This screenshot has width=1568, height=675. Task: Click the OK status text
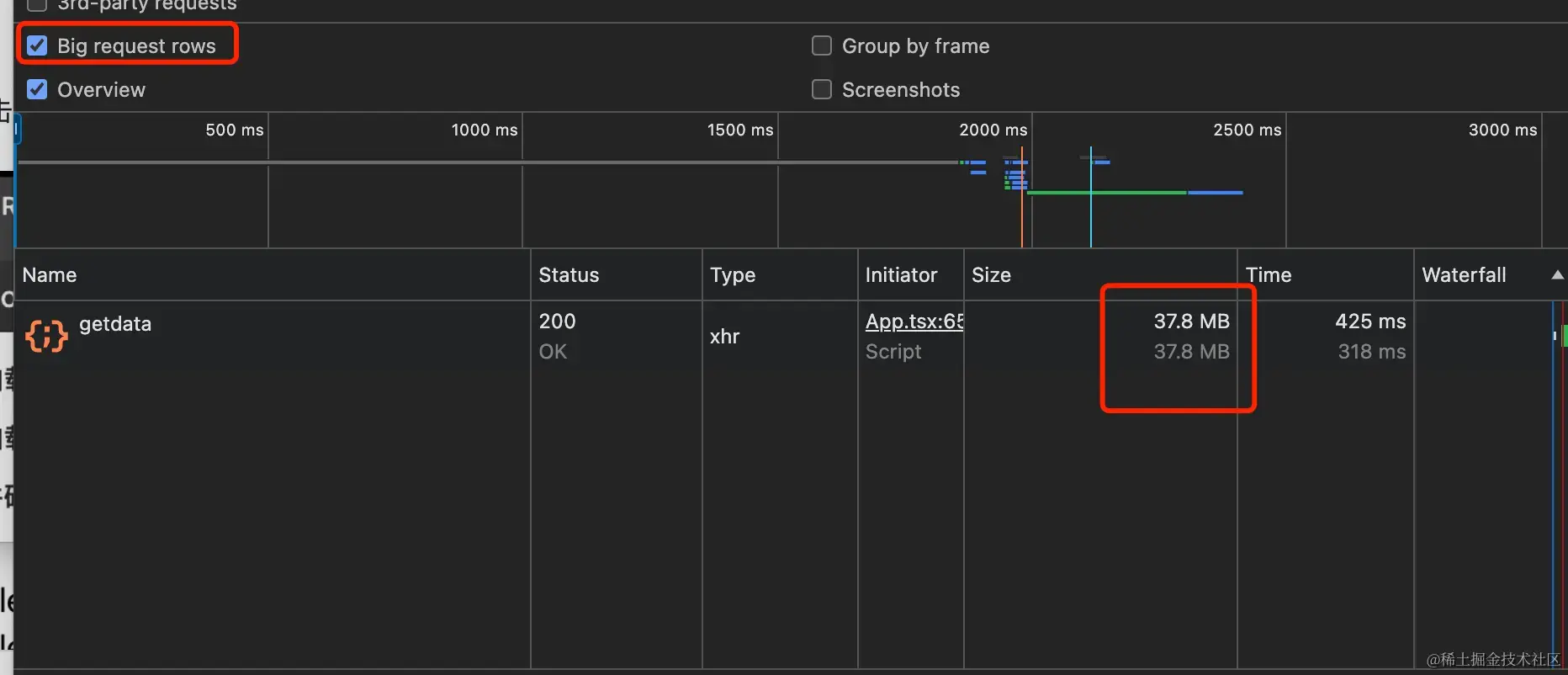[x=553, y=352]
